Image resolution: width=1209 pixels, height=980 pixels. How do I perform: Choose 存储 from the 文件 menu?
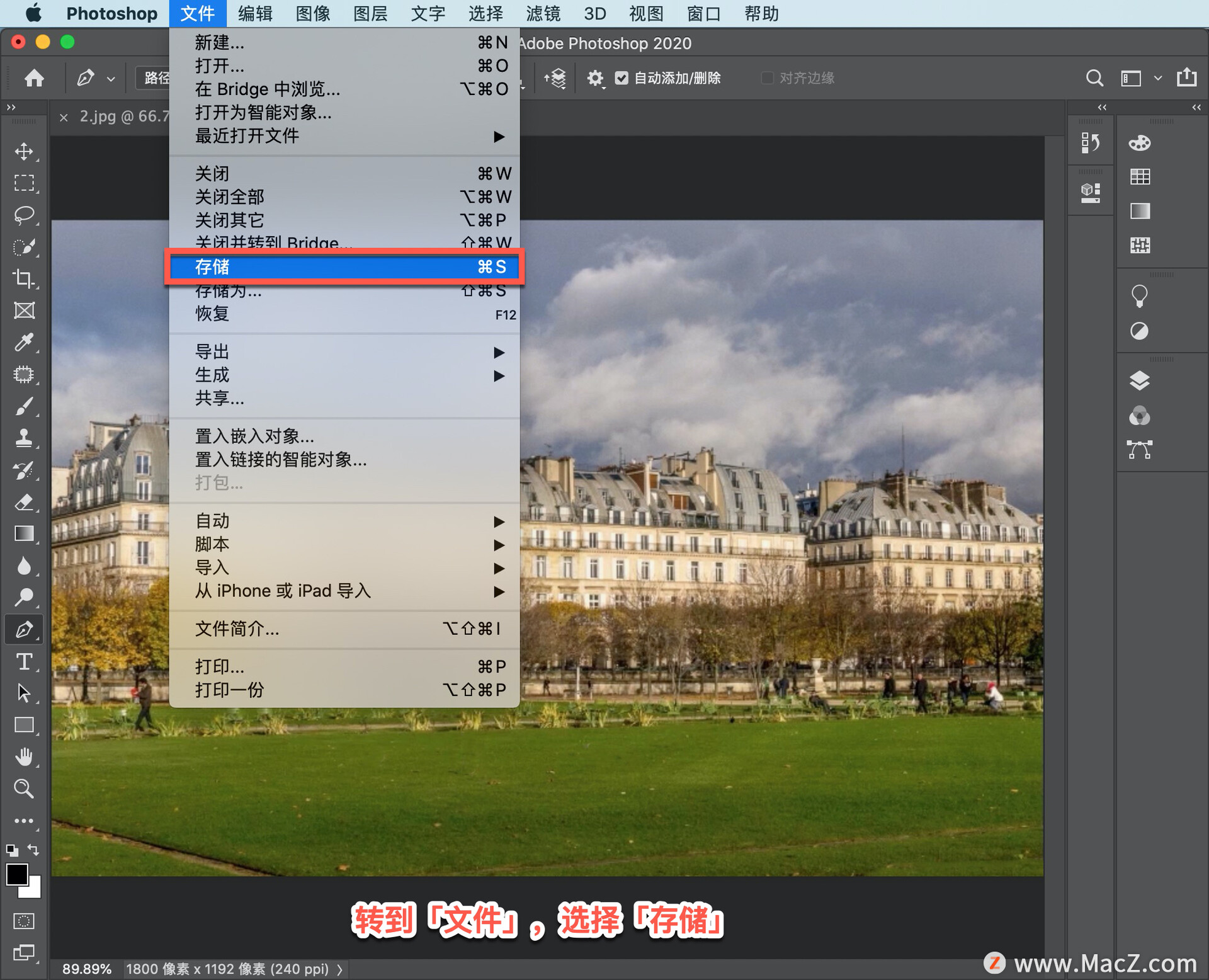coord(344,267)
